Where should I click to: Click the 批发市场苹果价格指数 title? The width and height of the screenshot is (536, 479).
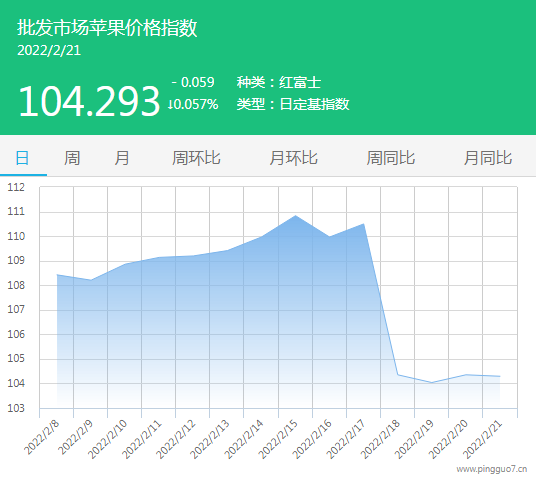click(107, 27)
